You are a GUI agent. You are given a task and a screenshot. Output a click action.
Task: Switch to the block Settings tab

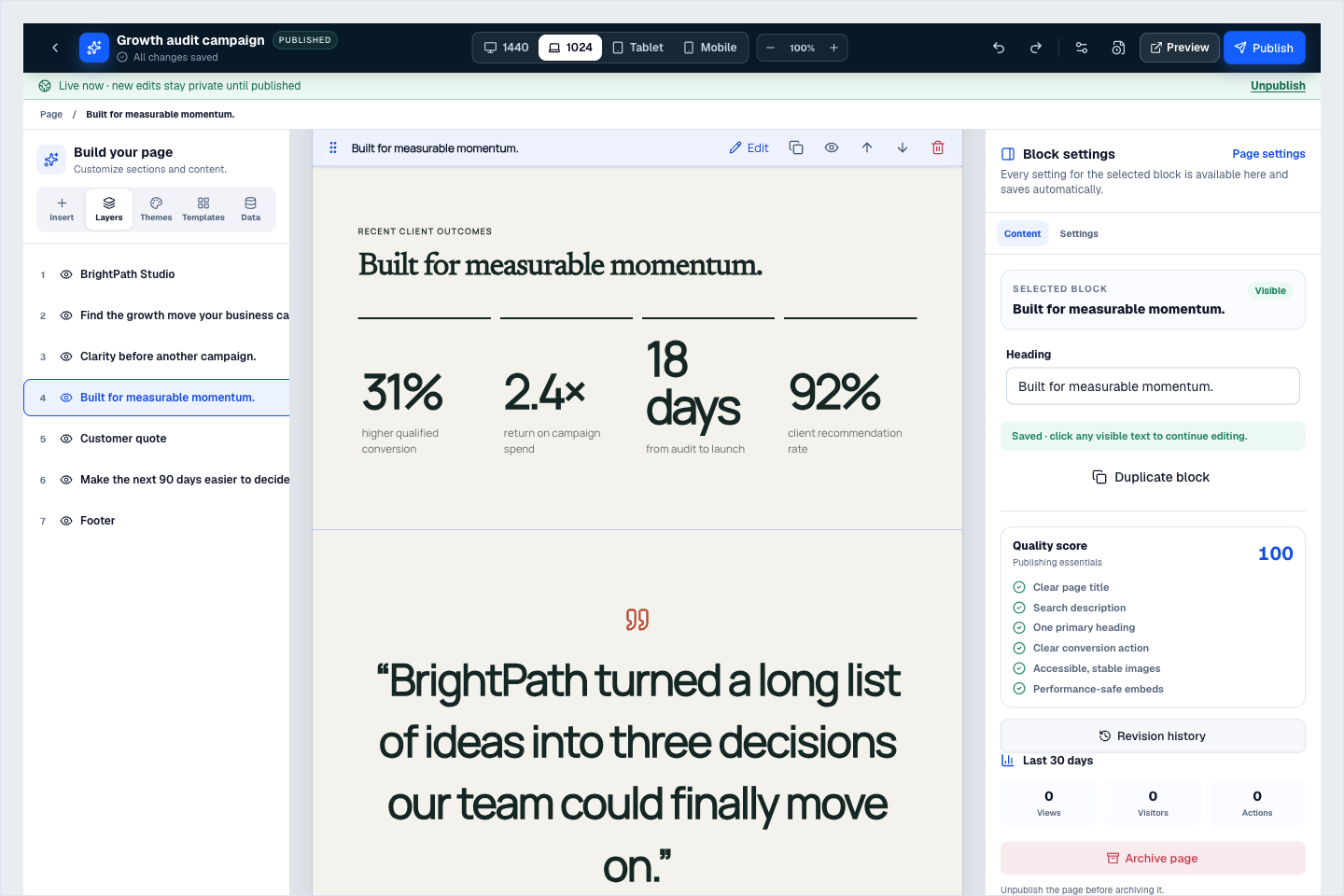tap(1079, 233)
